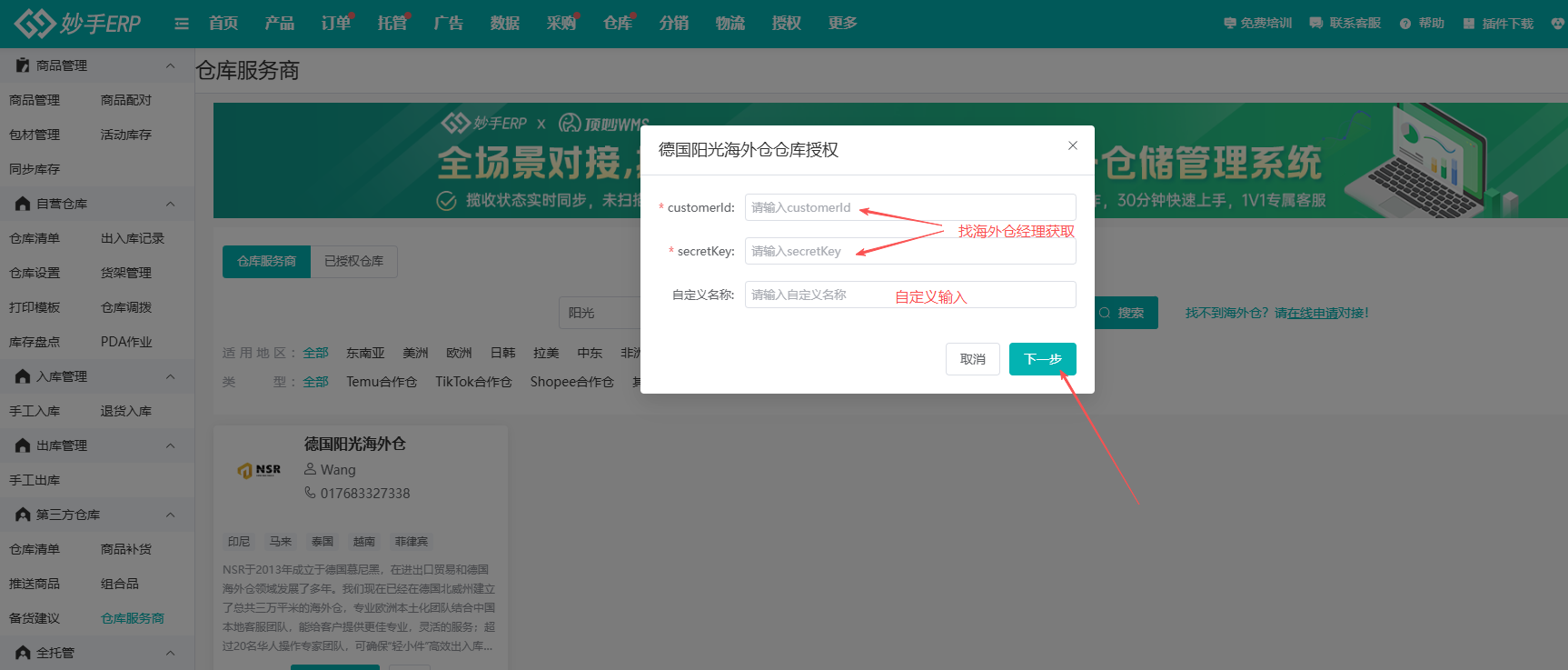Image resolution: width=1568 pixels, height=670 pixels.
Task: Filter type by Shopee合作仓
Action: pos(572,382)
